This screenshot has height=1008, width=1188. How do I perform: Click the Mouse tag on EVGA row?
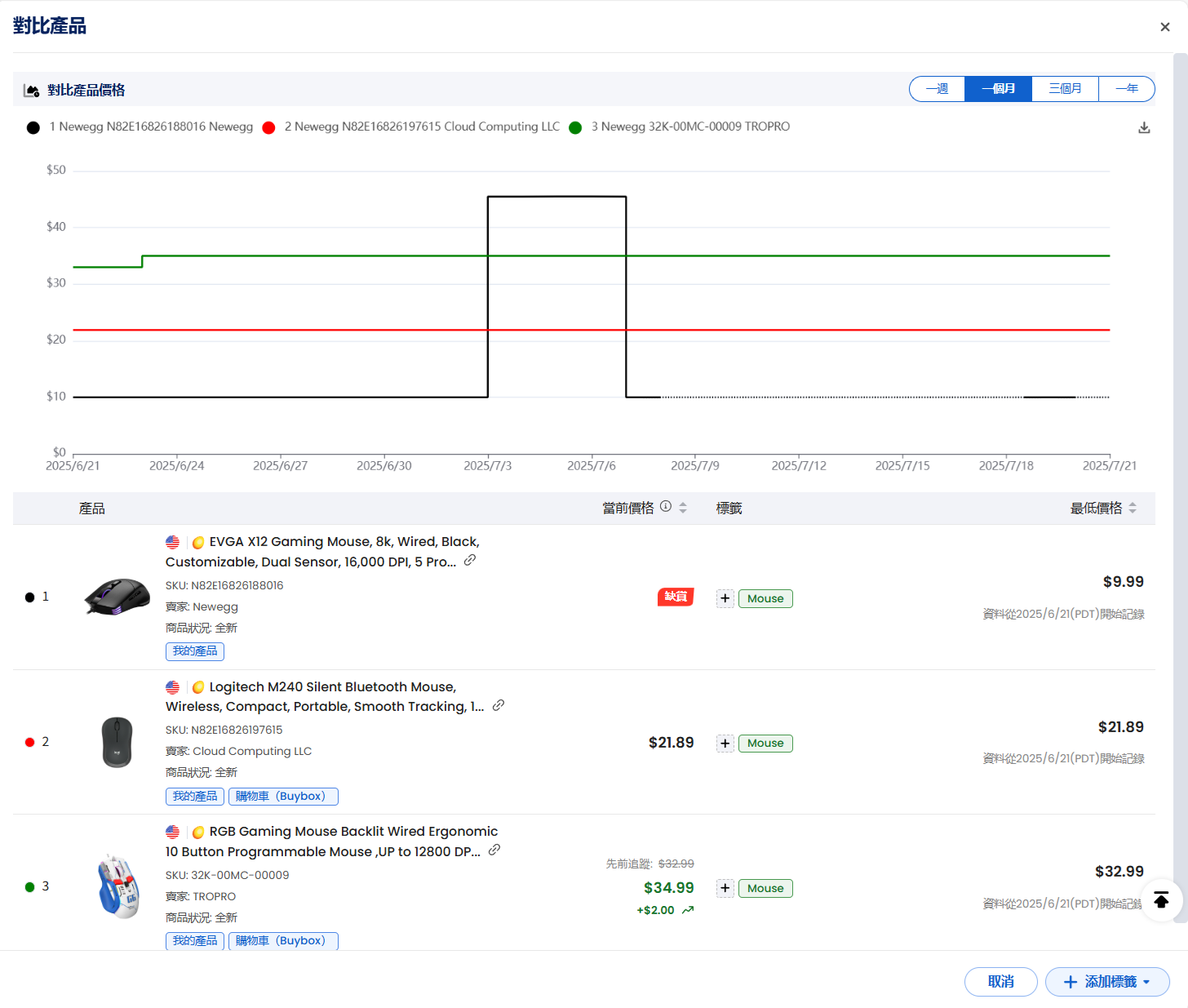[x=765, y=598]
